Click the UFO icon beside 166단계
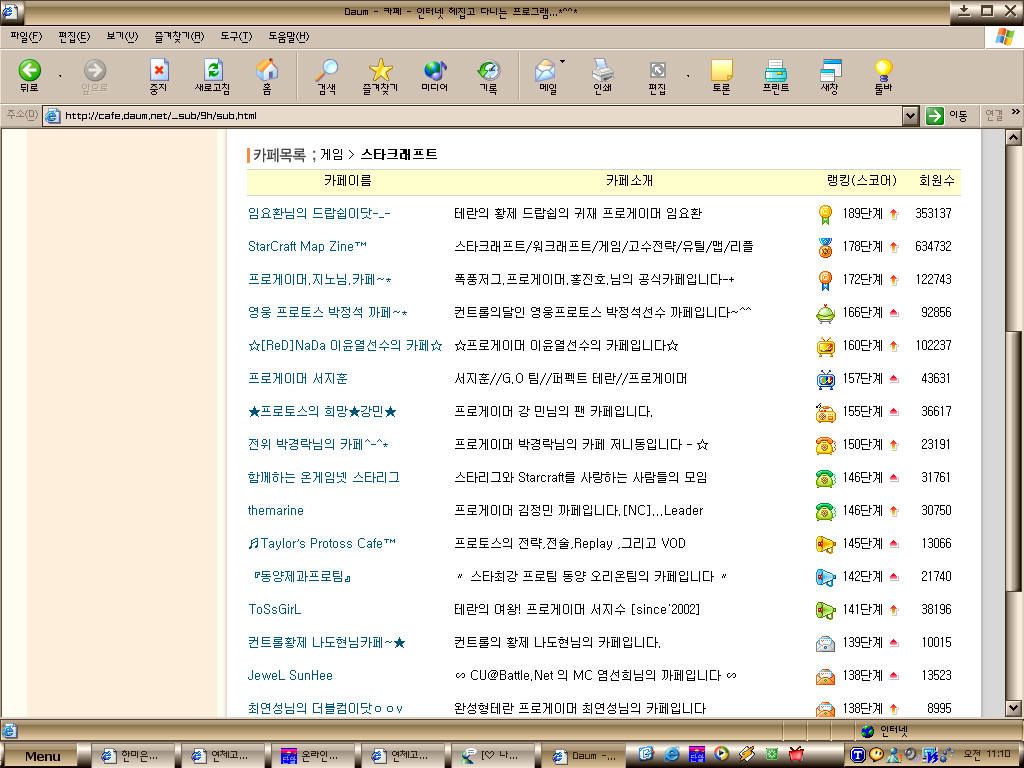 [x=825, y=313]
